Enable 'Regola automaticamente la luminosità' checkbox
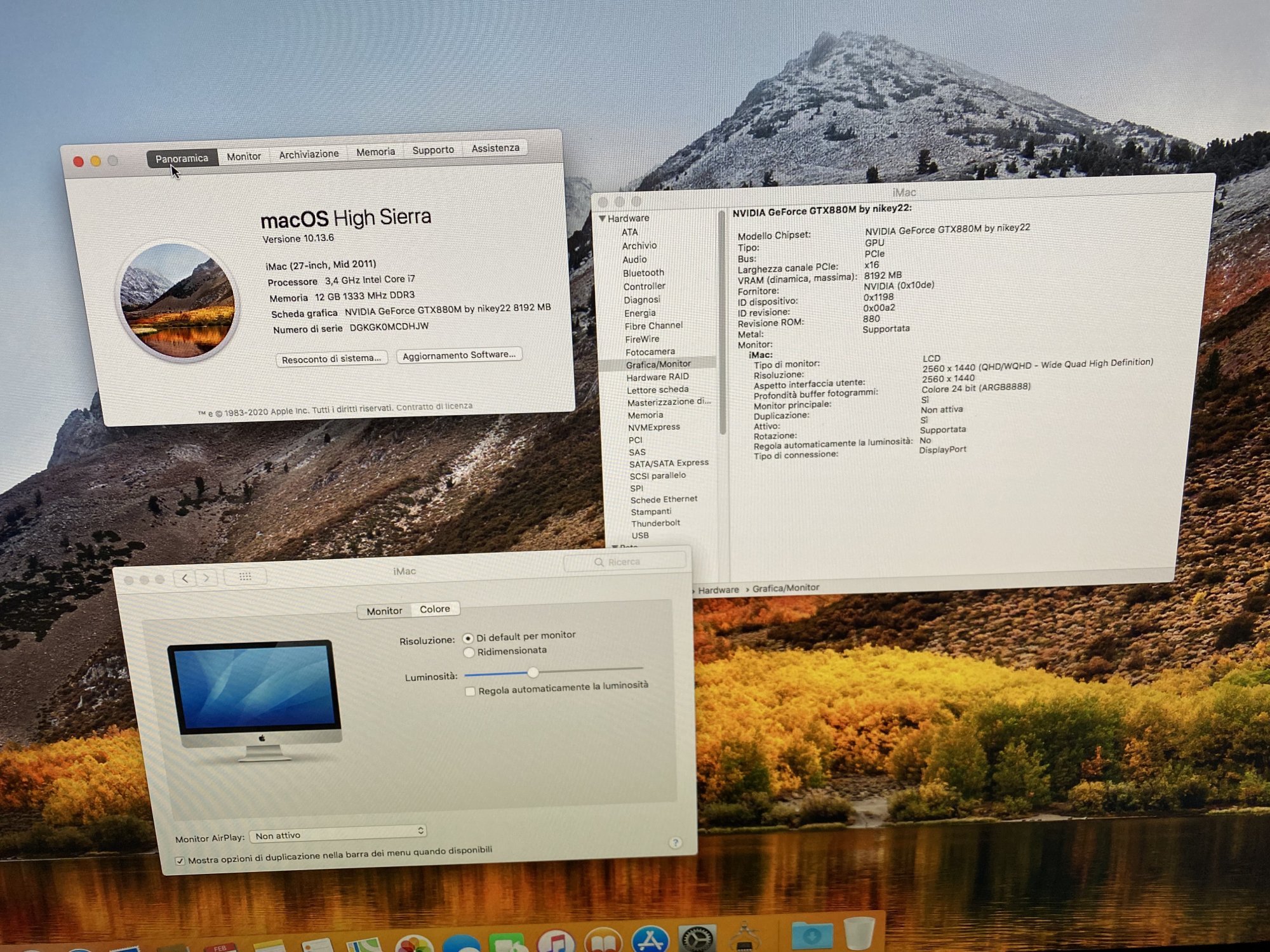1270x952 pixels. 471,691
